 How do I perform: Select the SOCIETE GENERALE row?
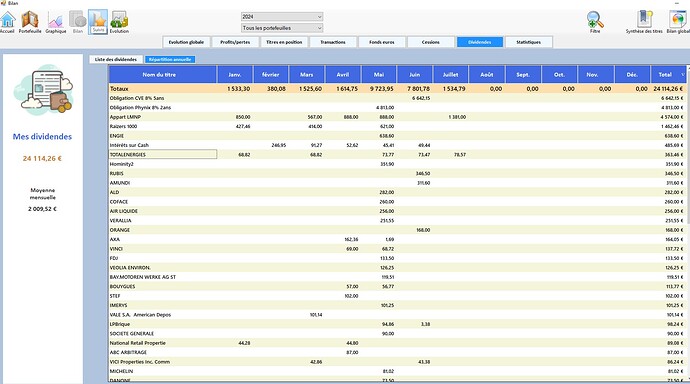(x=397, y=333)
